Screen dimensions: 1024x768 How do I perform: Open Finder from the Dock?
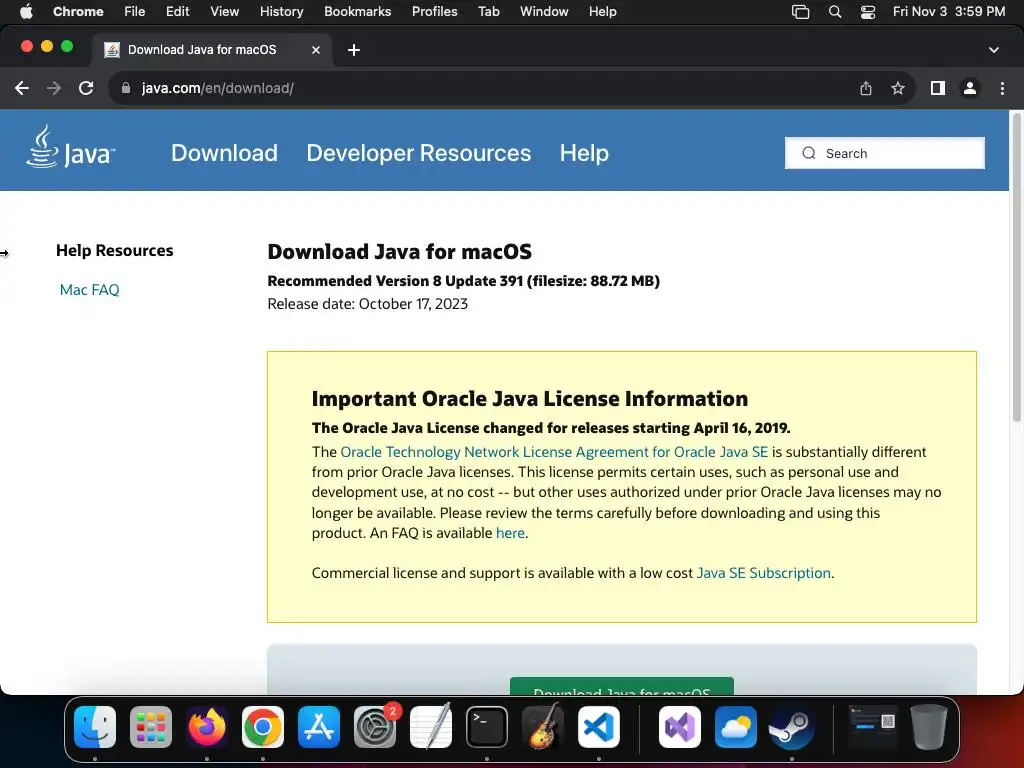[x=95, y=727]
